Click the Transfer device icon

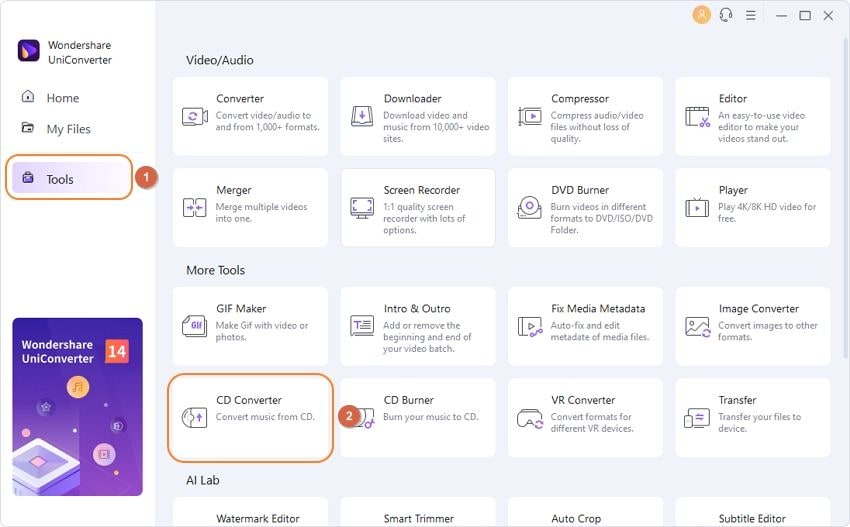pyautogui.click(x=697, y=418)
